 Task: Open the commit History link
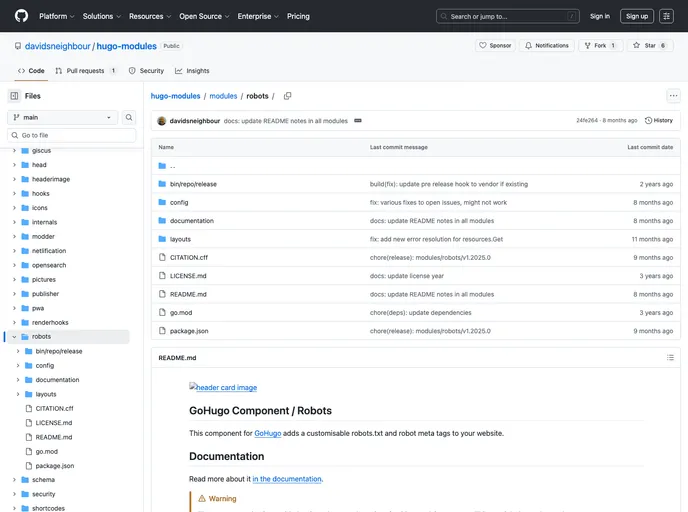[659, 121]
